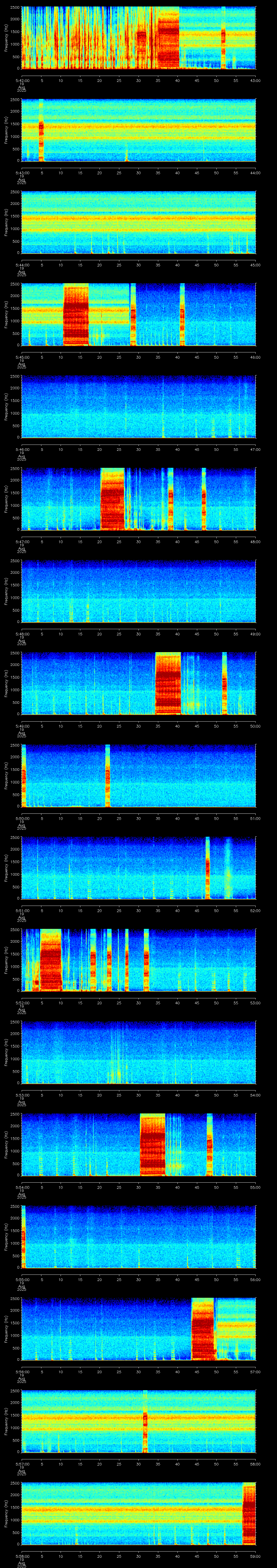This screenshot has width=277, height=1568.
Task: Click the 5:52:00 start time label
Action: pyautogui.click(x=22, y=1003)
